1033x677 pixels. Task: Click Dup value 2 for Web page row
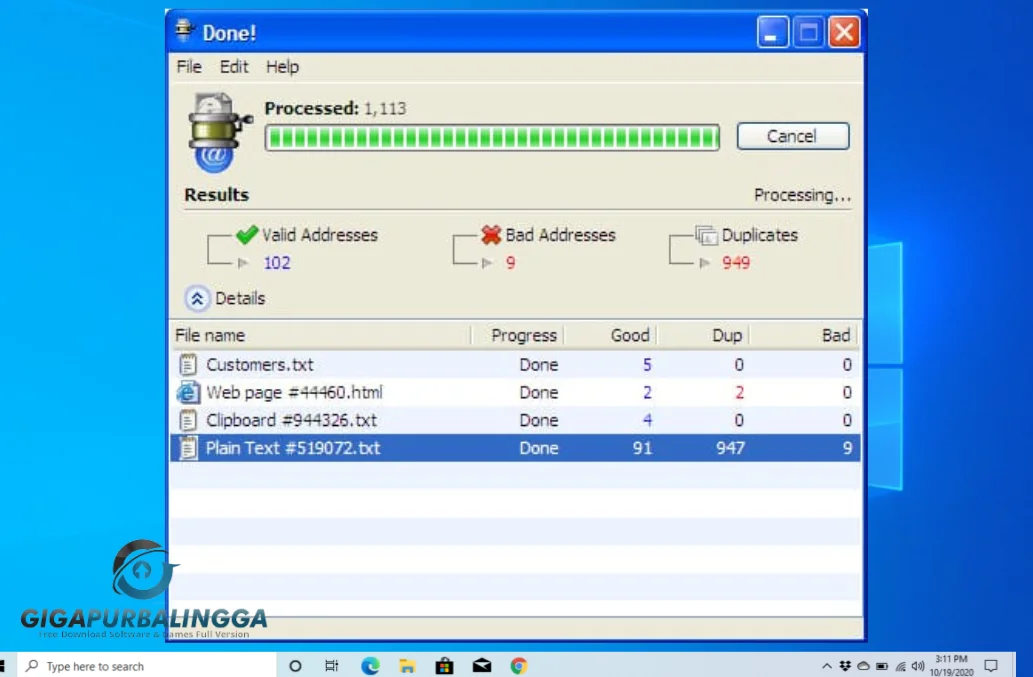point(739,393)
